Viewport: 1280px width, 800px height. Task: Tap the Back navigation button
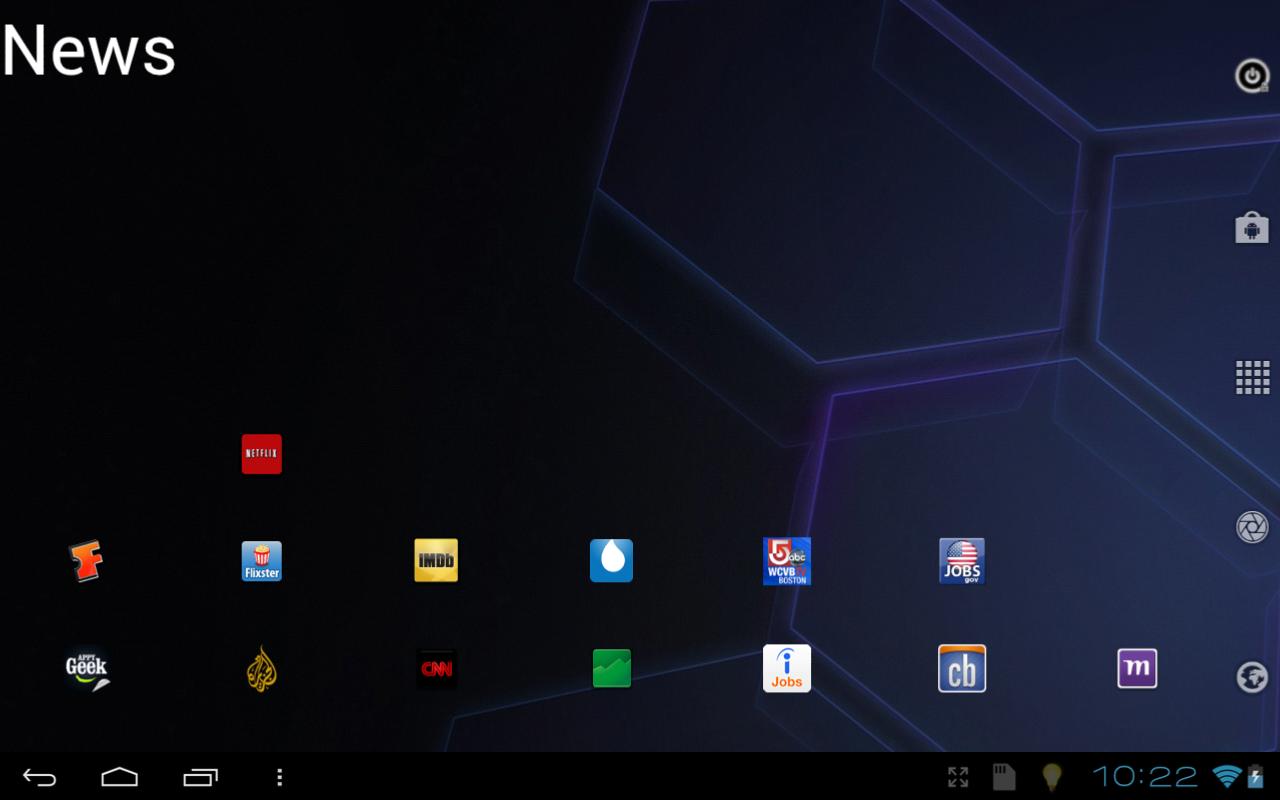click(40, 777)
